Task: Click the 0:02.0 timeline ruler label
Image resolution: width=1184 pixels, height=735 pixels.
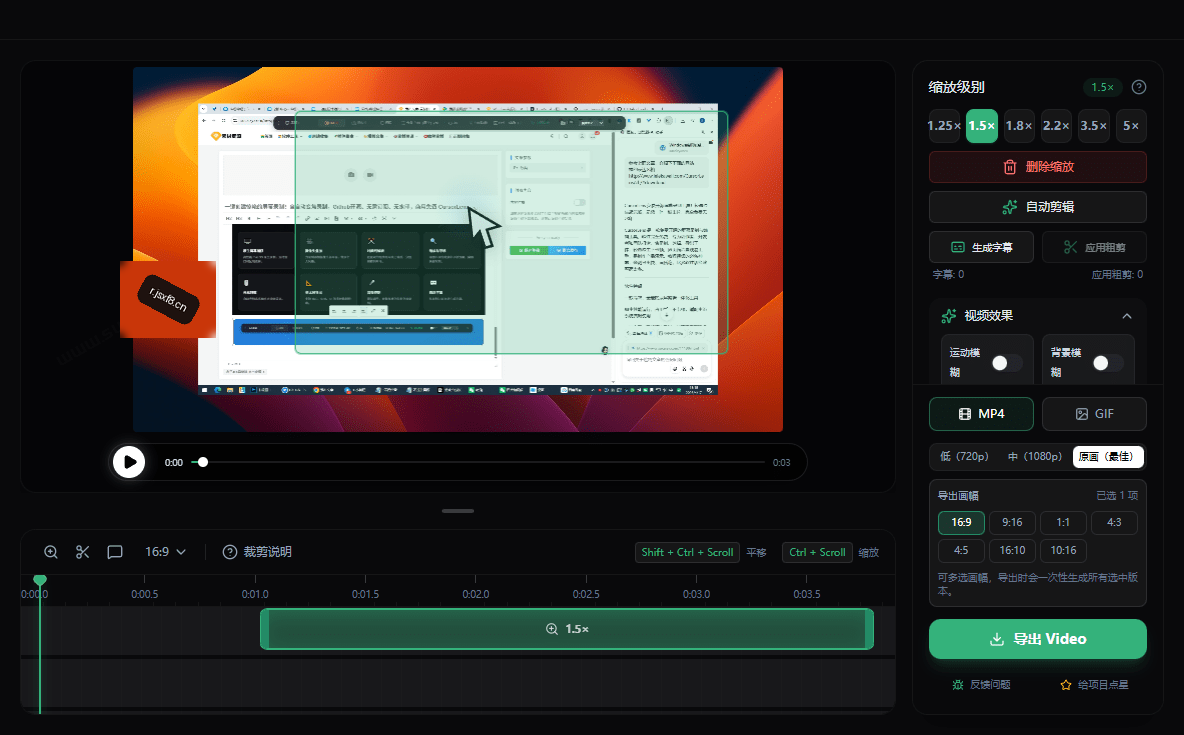Action: (x=476, y=594)
